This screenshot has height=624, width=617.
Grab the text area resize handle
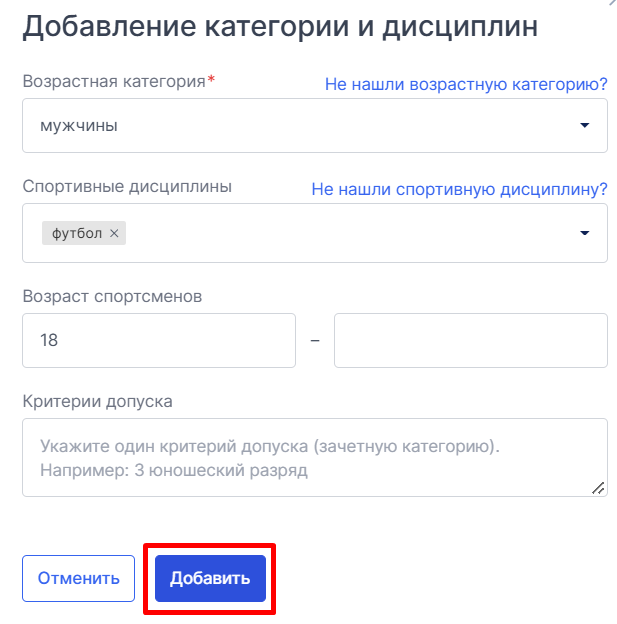pyautogui.click(x=598, y=488)
